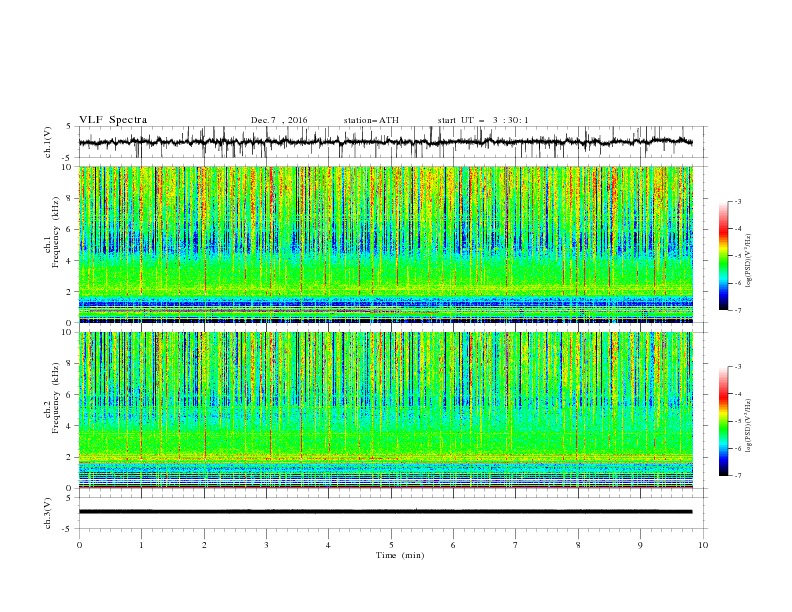The height and width of the screenshot is (612, 792).
Task: Click time axis tick label "9"
Action: pos(640,545)
